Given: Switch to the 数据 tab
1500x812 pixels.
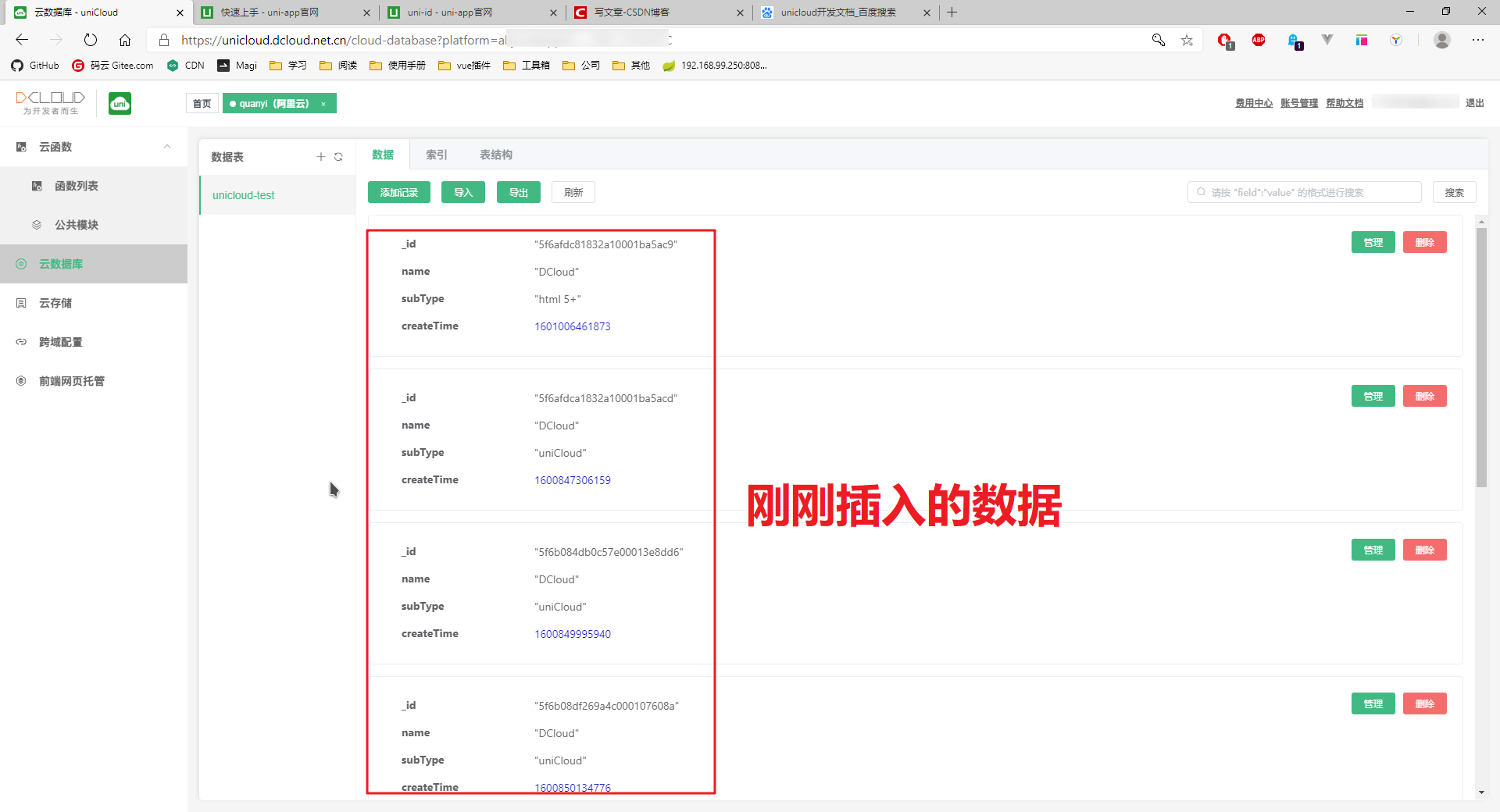Looking at the screenshot, I should (383, 155).
